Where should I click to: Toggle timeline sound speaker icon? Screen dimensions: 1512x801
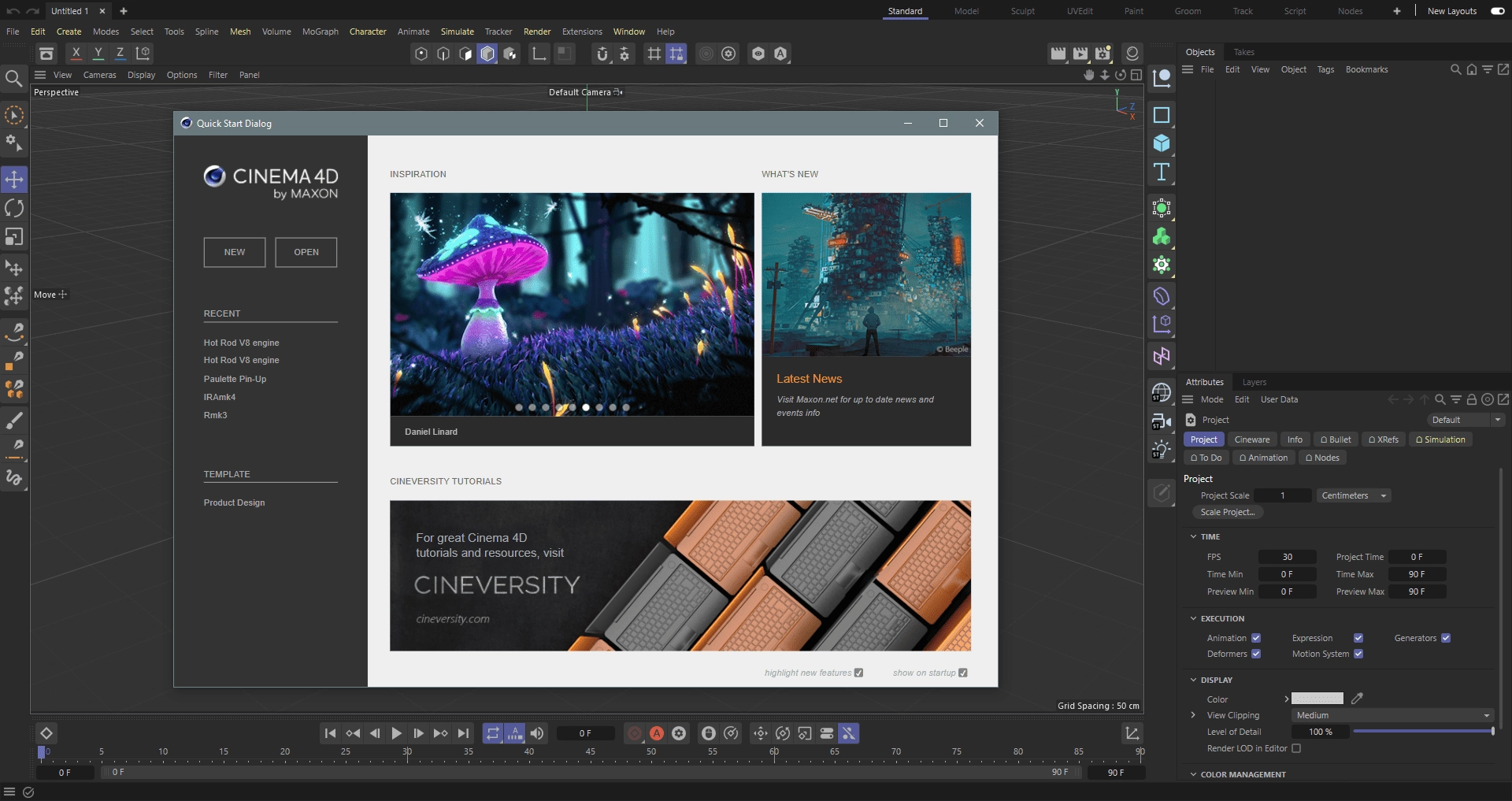coord(537,733)
